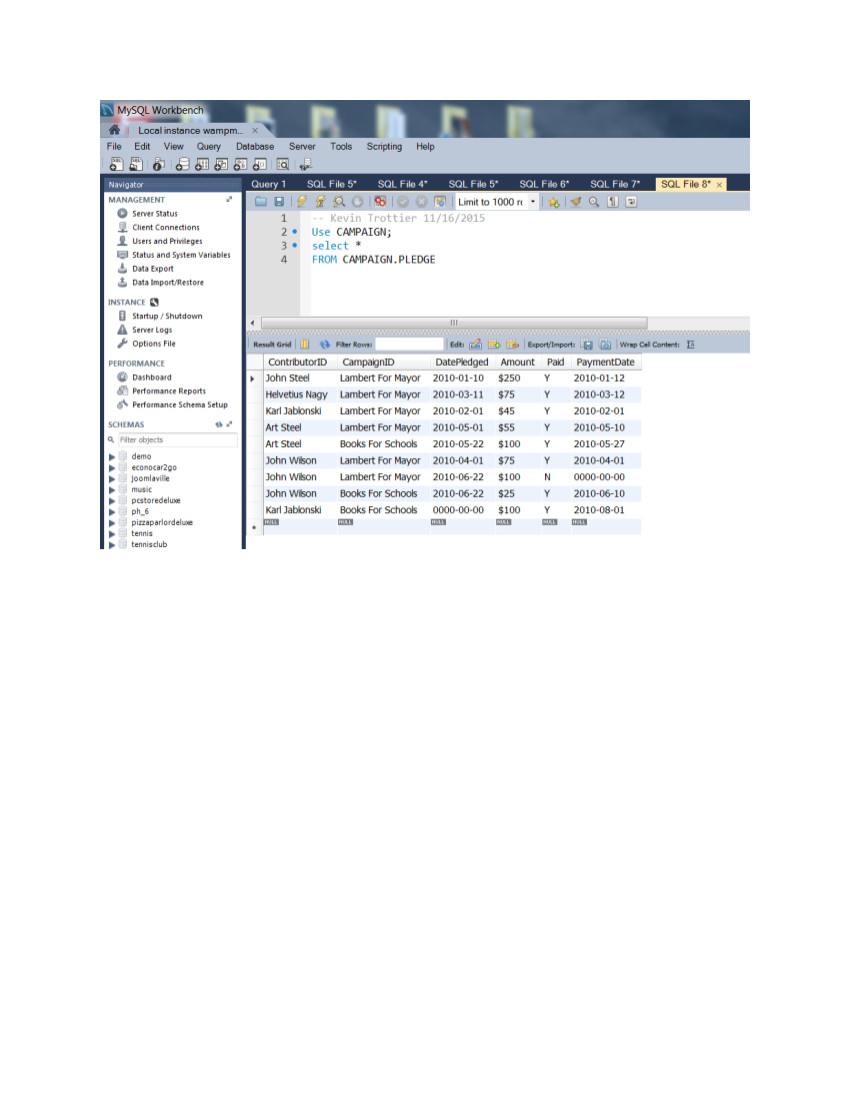The image size is (850, 1100).
Task: Click the Dashboard item under Performance
Action: [x=151, y=377]
